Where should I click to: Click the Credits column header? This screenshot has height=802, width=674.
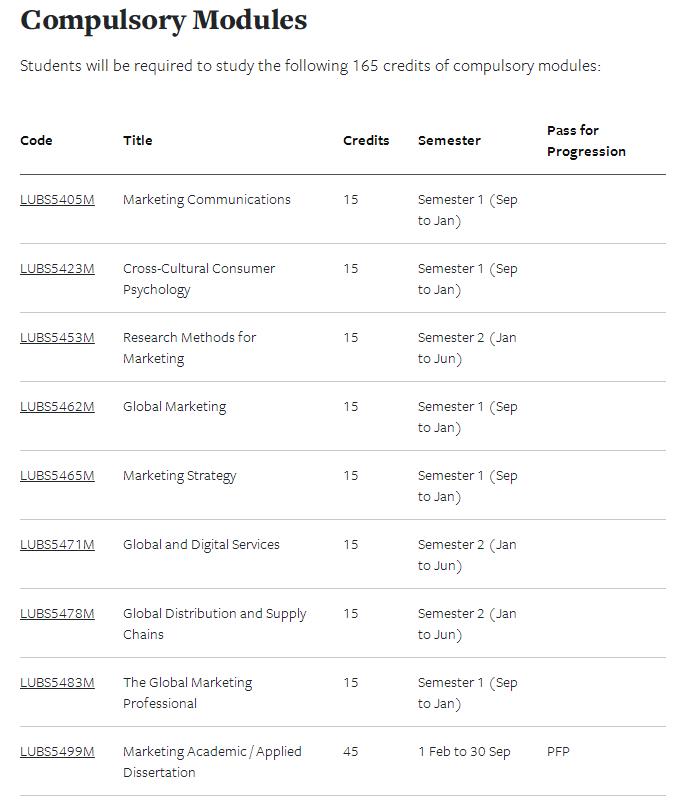pos(366,141)
